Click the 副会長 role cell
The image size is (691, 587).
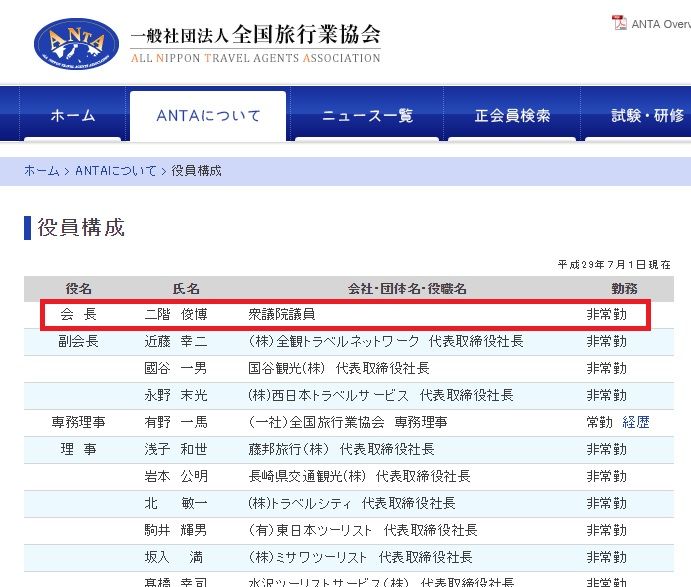pyautogui.click(x=78, y=341)
